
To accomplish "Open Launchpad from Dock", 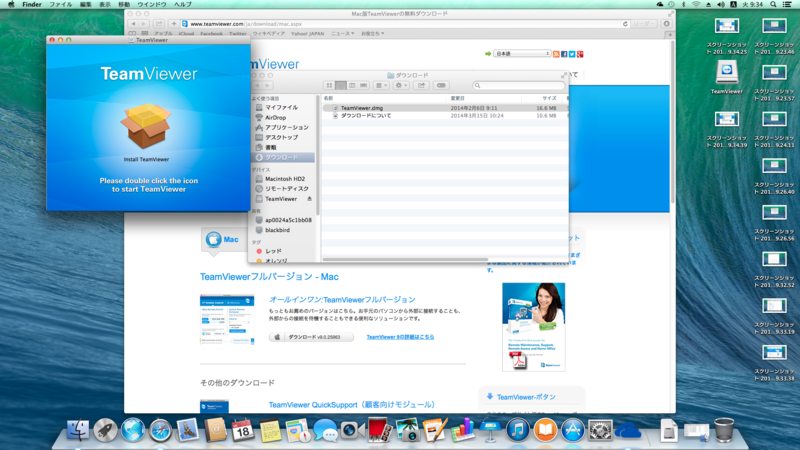I will point(105,430).
